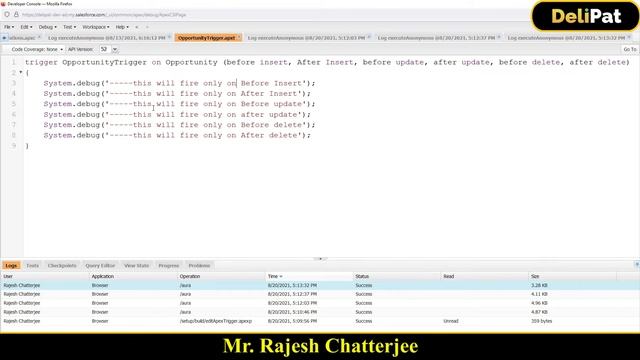Image resolution: width=640 pixels, height=360 pixels.
Task: Expand the Code Coverage: None dropdown
Action: click(37, 49)
